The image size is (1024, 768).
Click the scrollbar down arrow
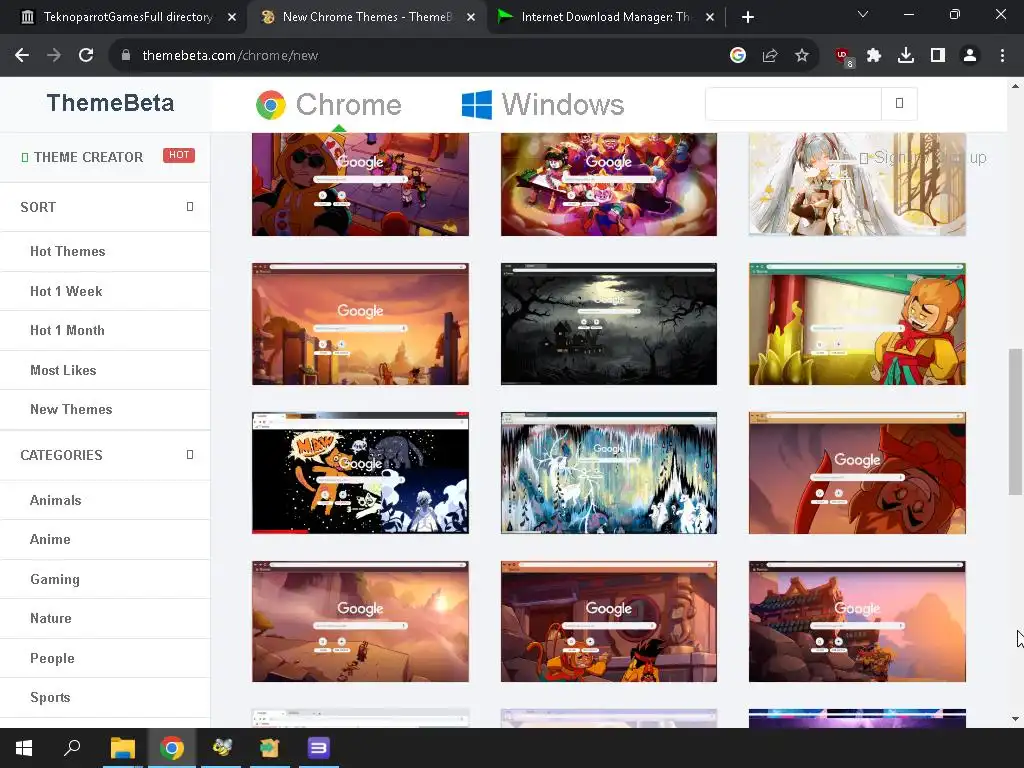click(x=1015, y=719)
